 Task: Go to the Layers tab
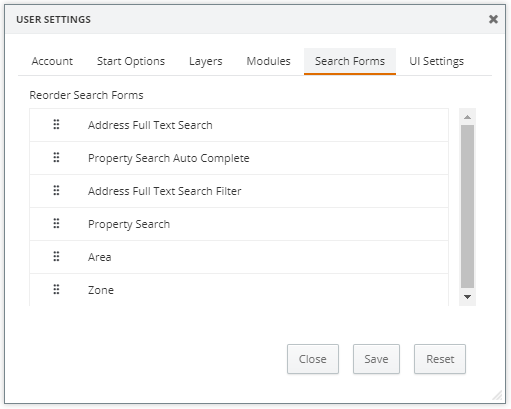click(x=206, y=61)
